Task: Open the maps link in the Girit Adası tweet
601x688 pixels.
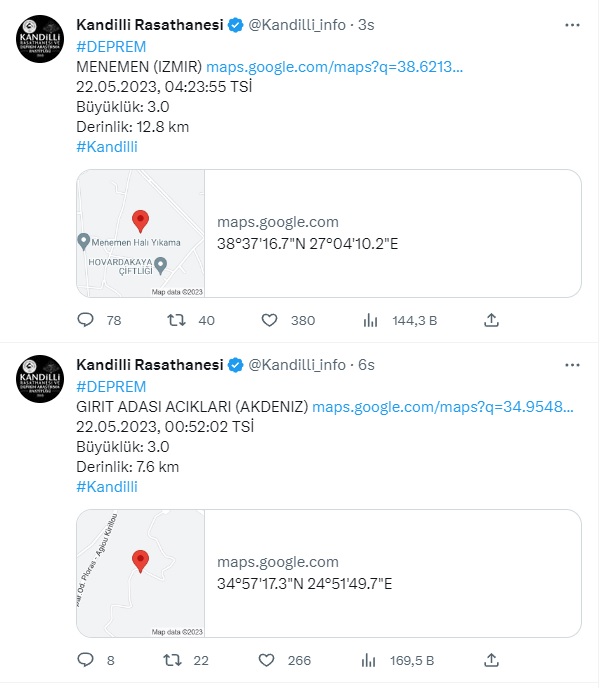Action: 443,407
